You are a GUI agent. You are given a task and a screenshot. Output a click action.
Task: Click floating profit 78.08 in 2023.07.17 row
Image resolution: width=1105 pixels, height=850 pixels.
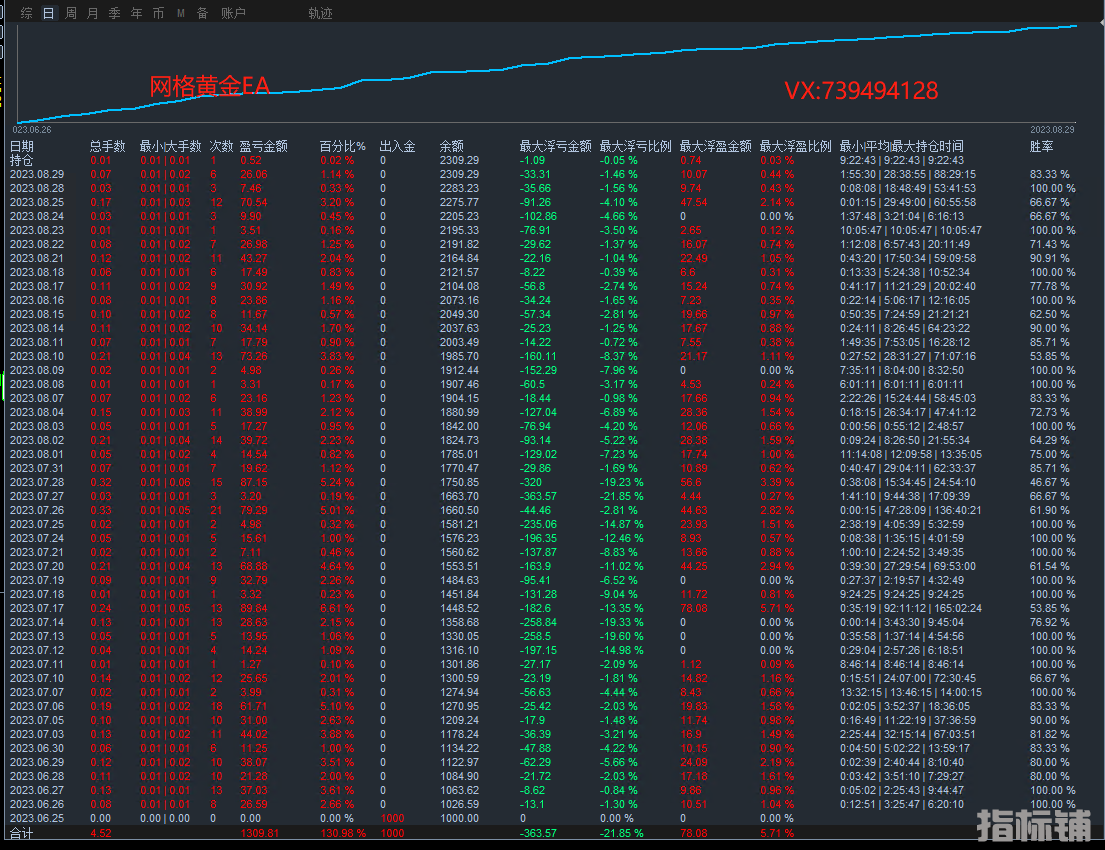pos(694,608)
